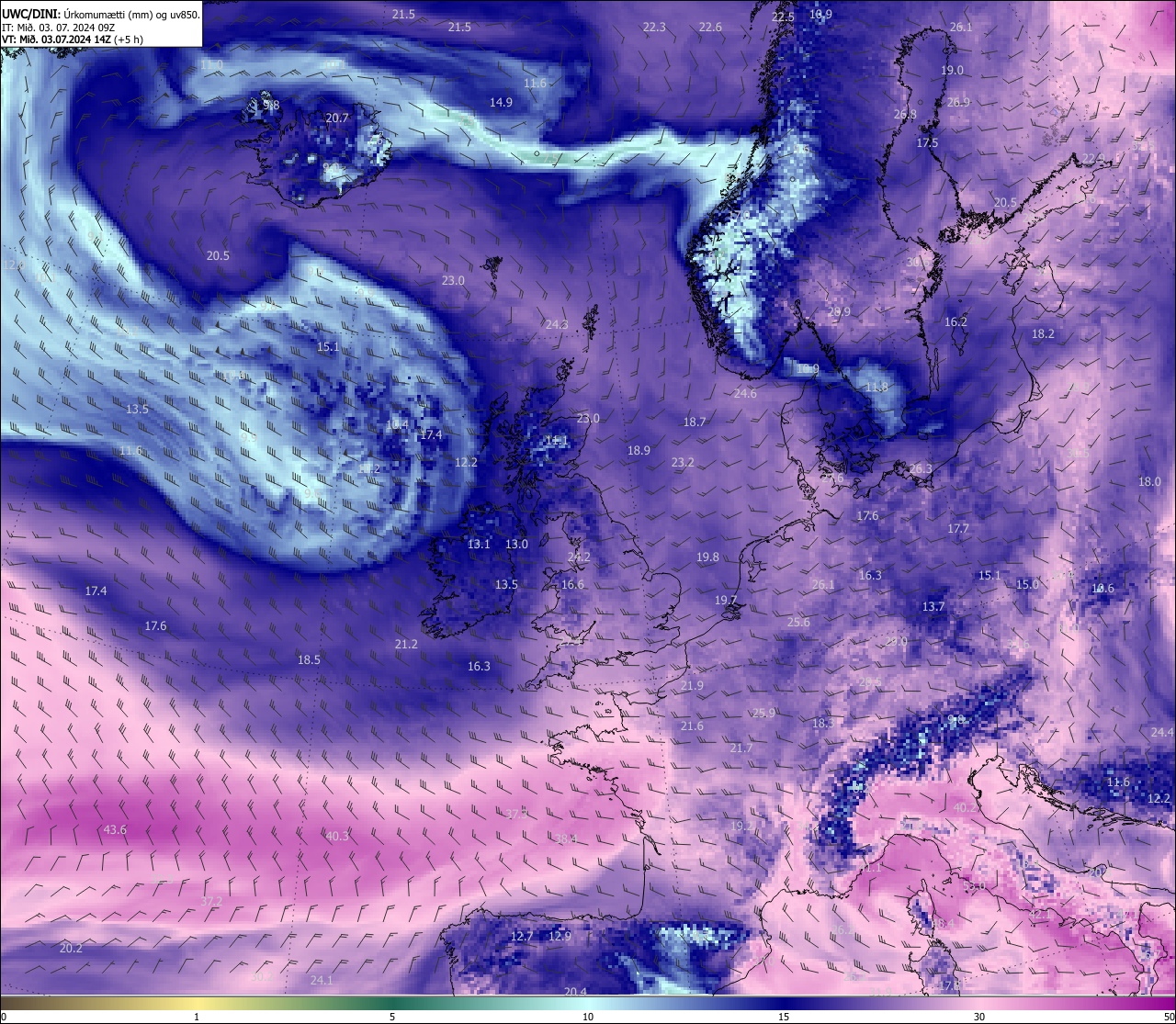
Task: Click the 18.2 value label
Action: coord(1043,334)
